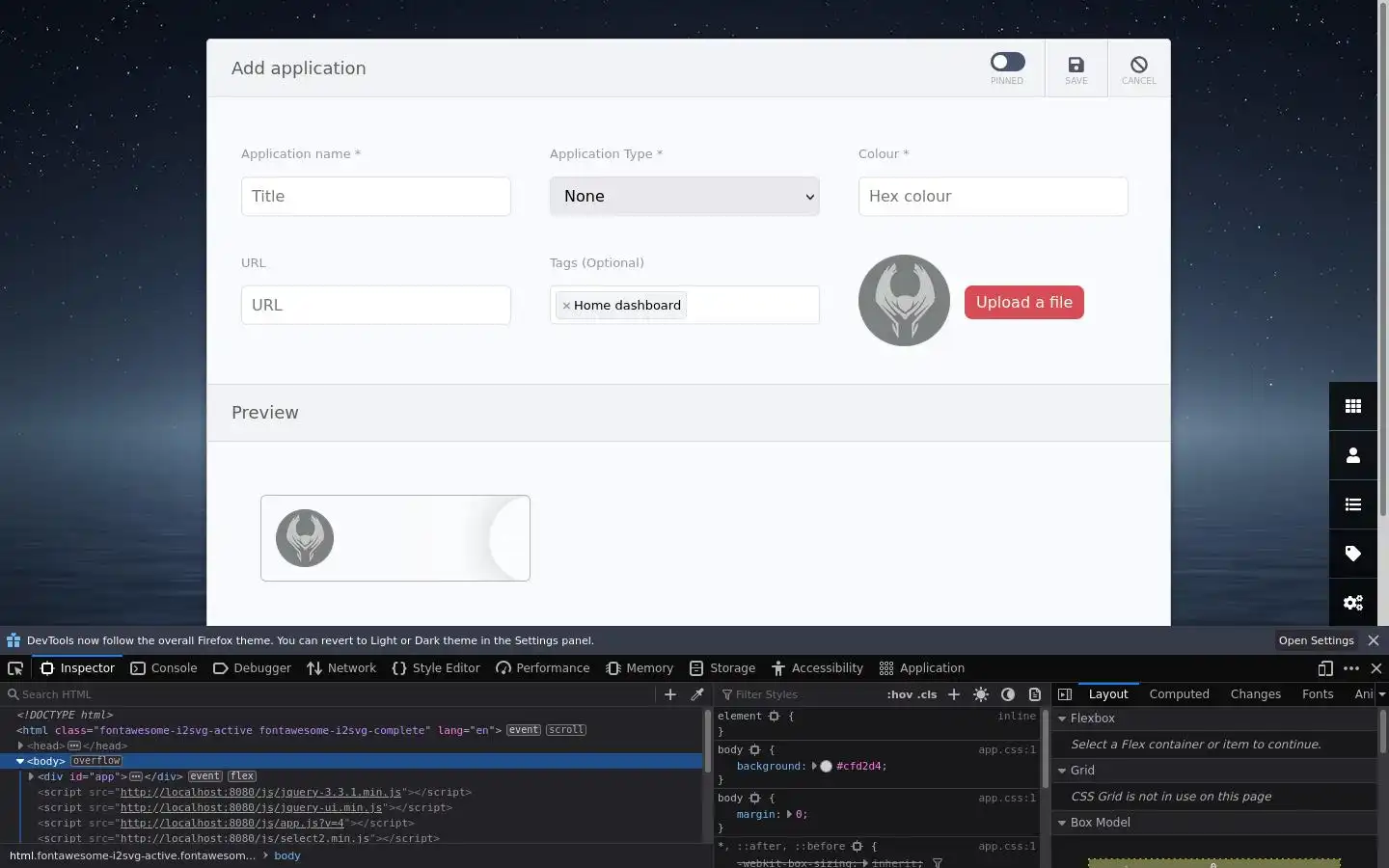Image resolution: width=1389 pixels, height=868 pixels.
Task: Collapse the Flexbox section
Action: 1062,719
